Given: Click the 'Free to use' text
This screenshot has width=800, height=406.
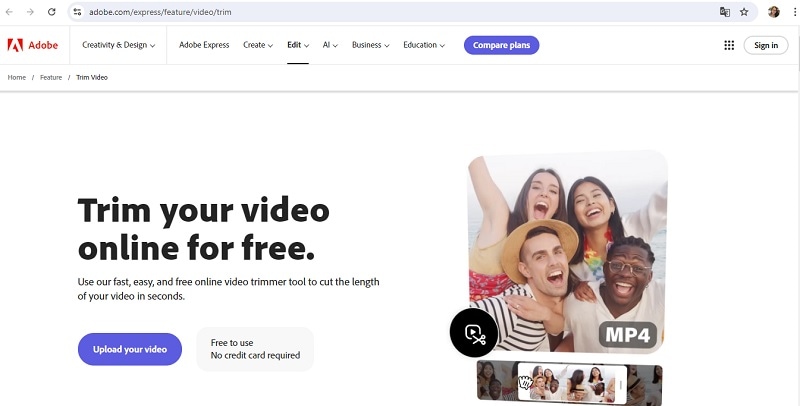Looking at the screenshot, I should (x=232, y=343).
